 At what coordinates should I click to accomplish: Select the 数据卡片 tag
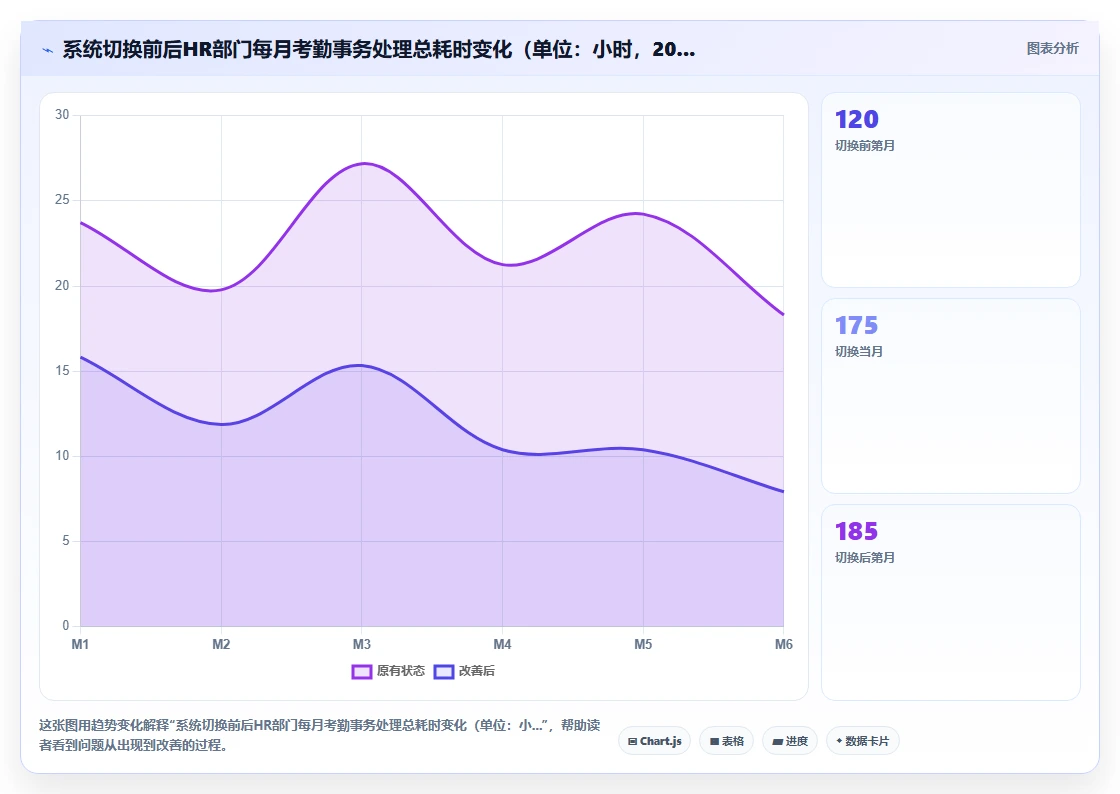pos(862,741)
